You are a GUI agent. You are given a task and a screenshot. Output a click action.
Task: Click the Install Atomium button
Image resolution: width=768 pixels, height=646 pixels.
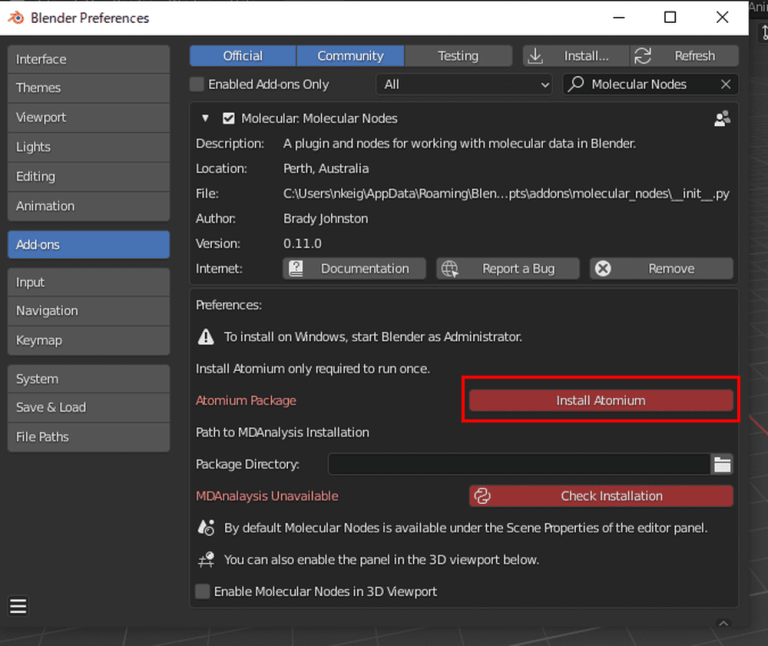tap(600, 400)
